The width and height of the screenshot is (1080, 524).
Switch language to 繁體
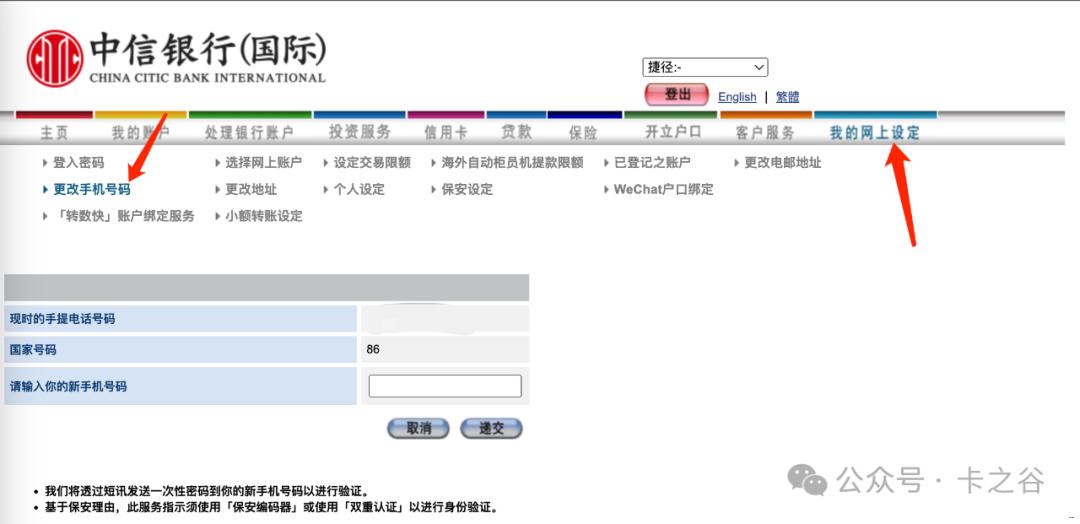pyautogui.click(x=787, y=97)
